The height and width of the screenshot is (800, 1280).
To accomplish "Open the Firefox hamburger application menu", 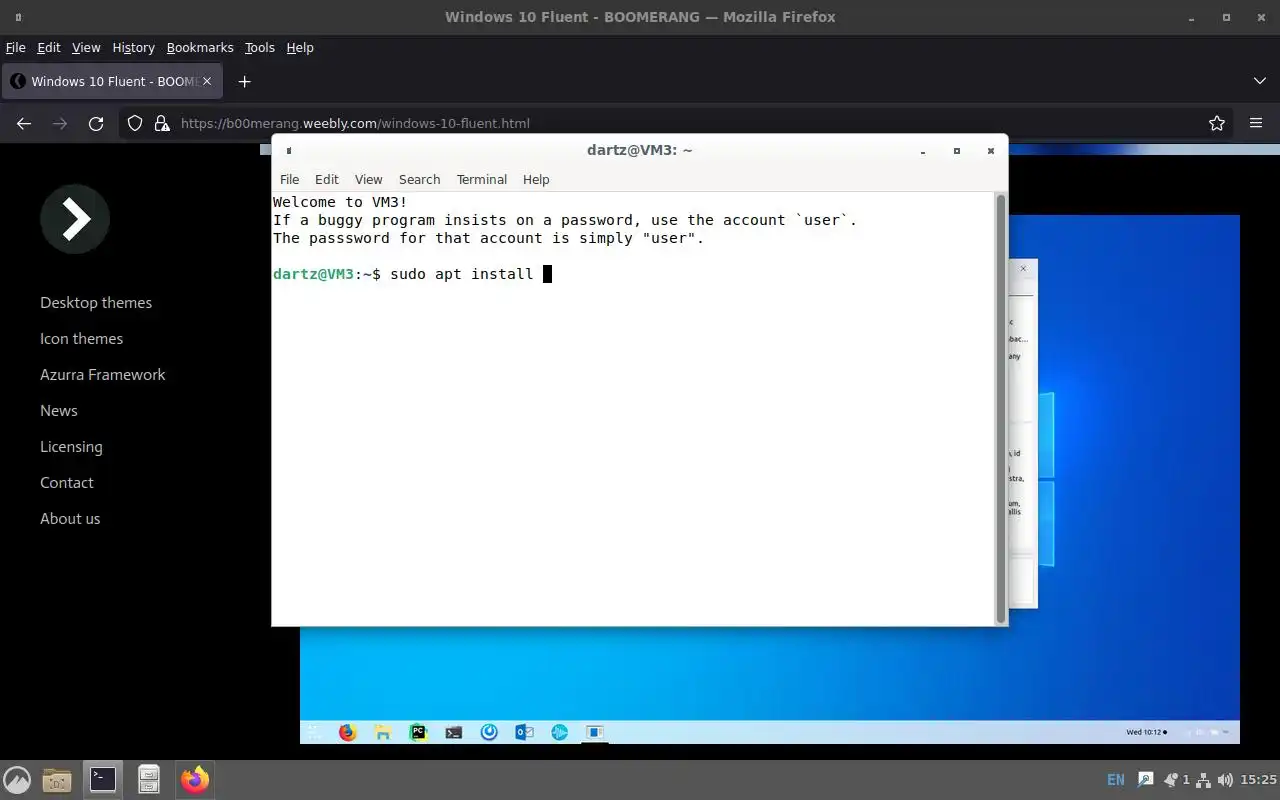I will 1256,123.
